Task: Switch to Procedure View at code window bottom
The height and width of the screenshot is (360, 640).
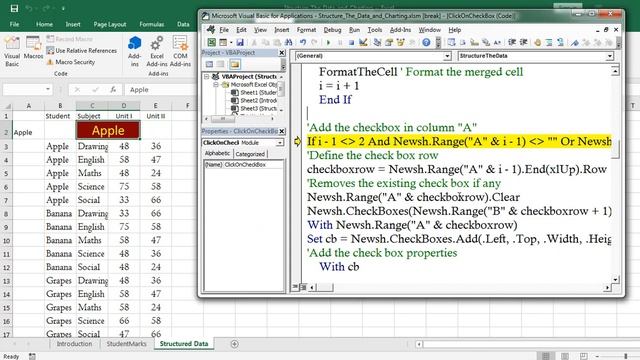Action: click(x=295, y=287)
